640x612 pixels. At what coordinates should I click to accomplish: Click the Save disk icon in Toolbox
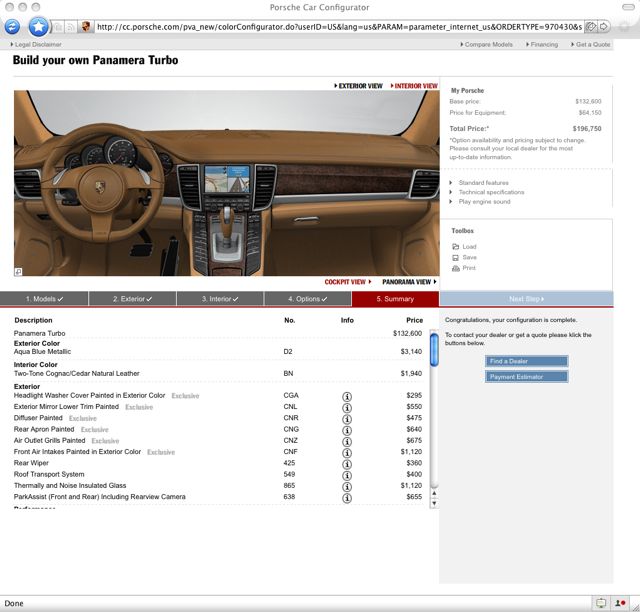(456, 258)
